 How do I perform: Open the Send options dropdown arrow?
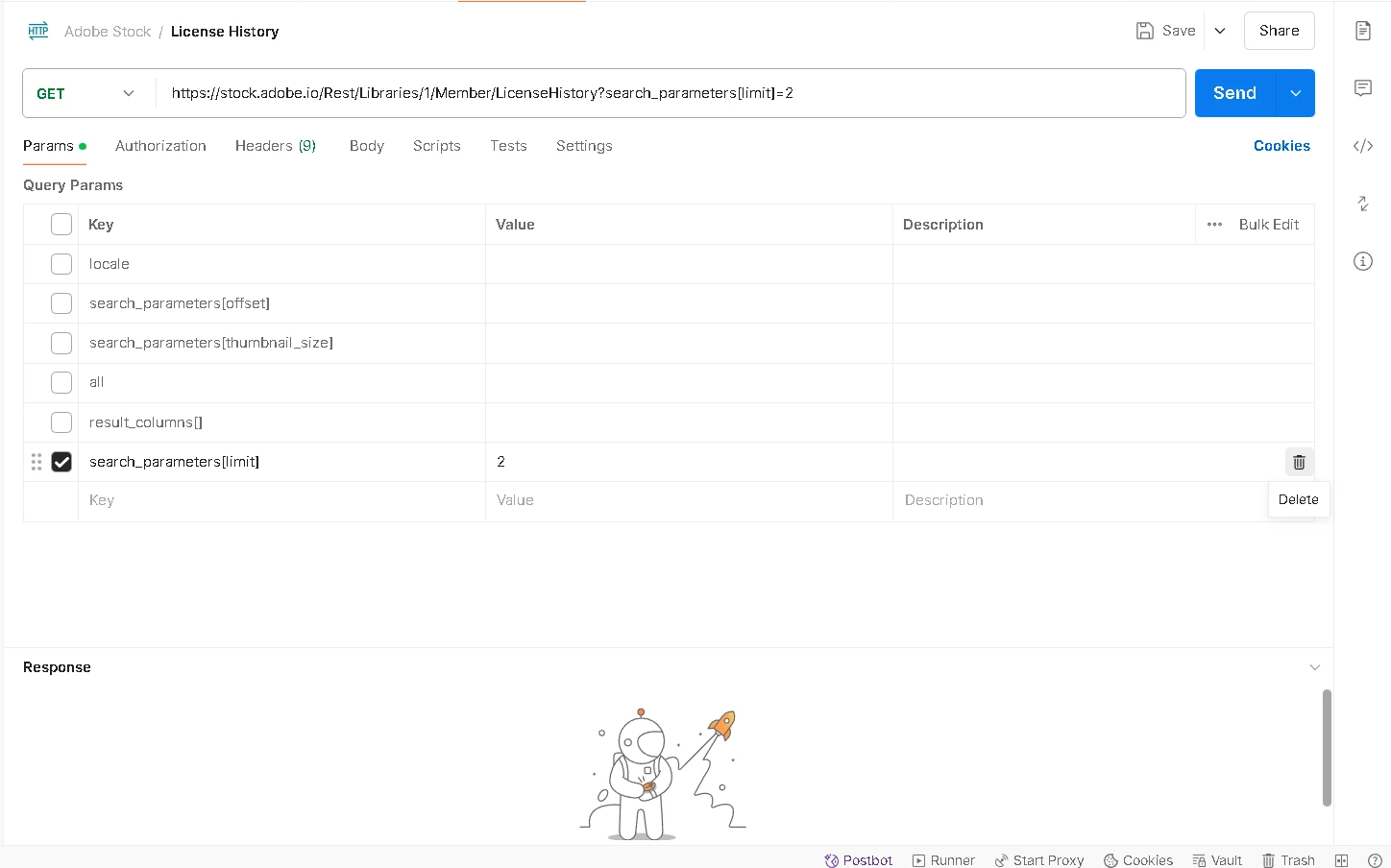[1296, 93]
